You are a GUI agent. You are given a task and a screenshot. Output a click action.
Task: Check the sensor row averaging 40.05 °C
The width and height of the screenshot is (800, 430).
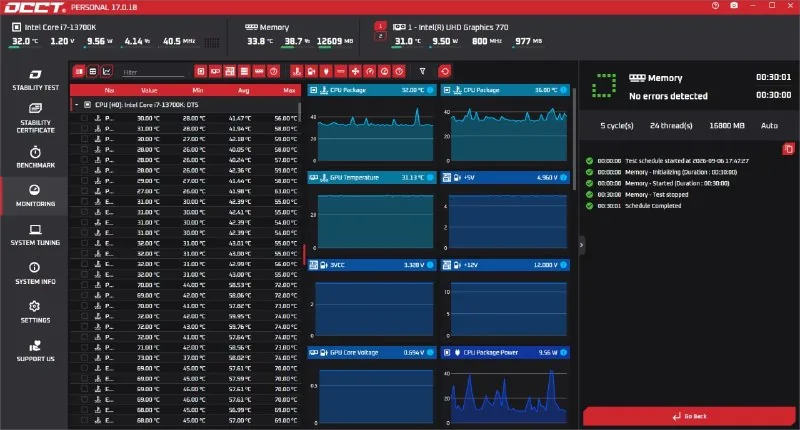pos(84,149)
